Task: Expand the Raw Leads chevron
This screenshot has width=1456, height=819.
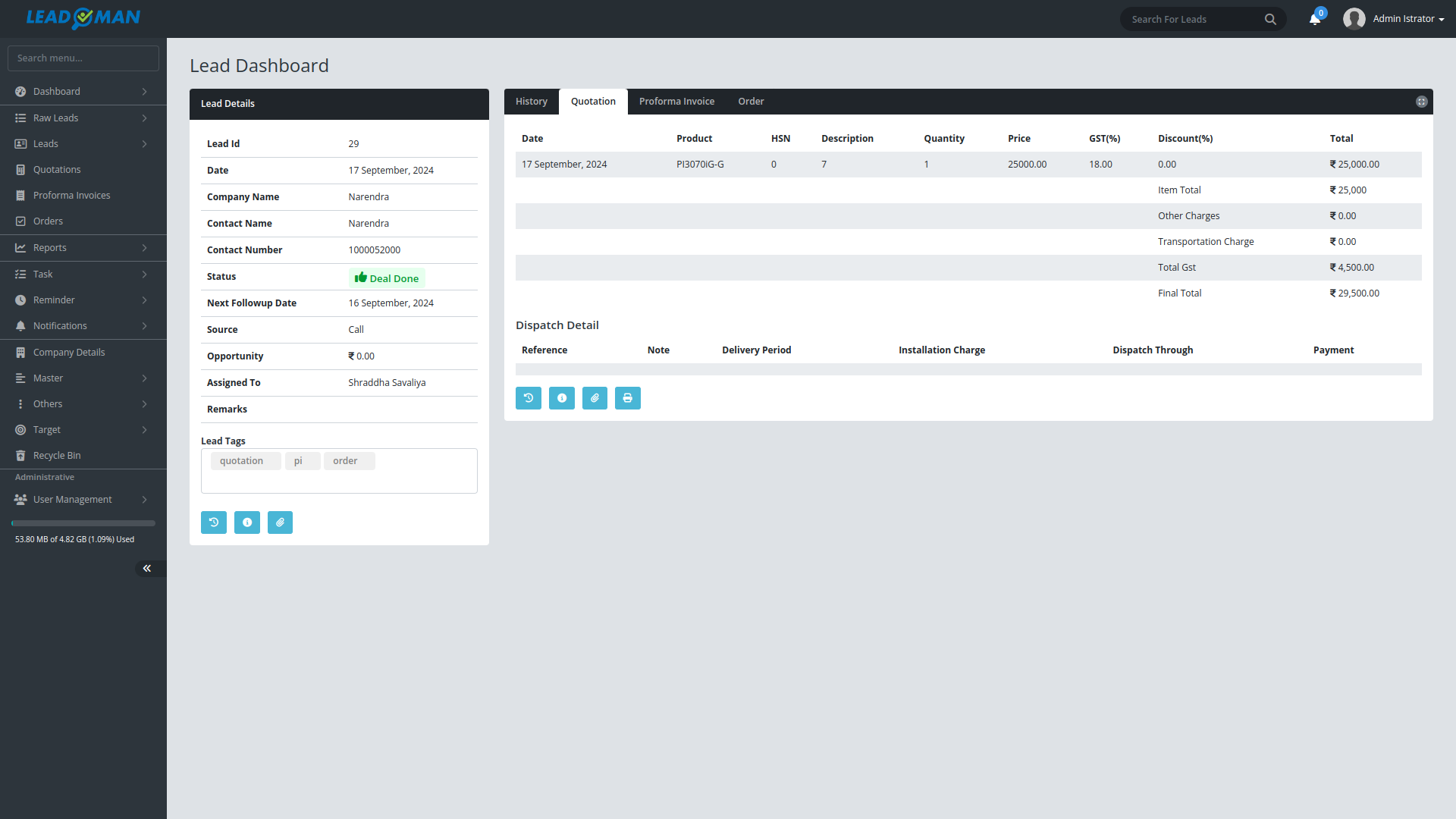Action: 144,118
